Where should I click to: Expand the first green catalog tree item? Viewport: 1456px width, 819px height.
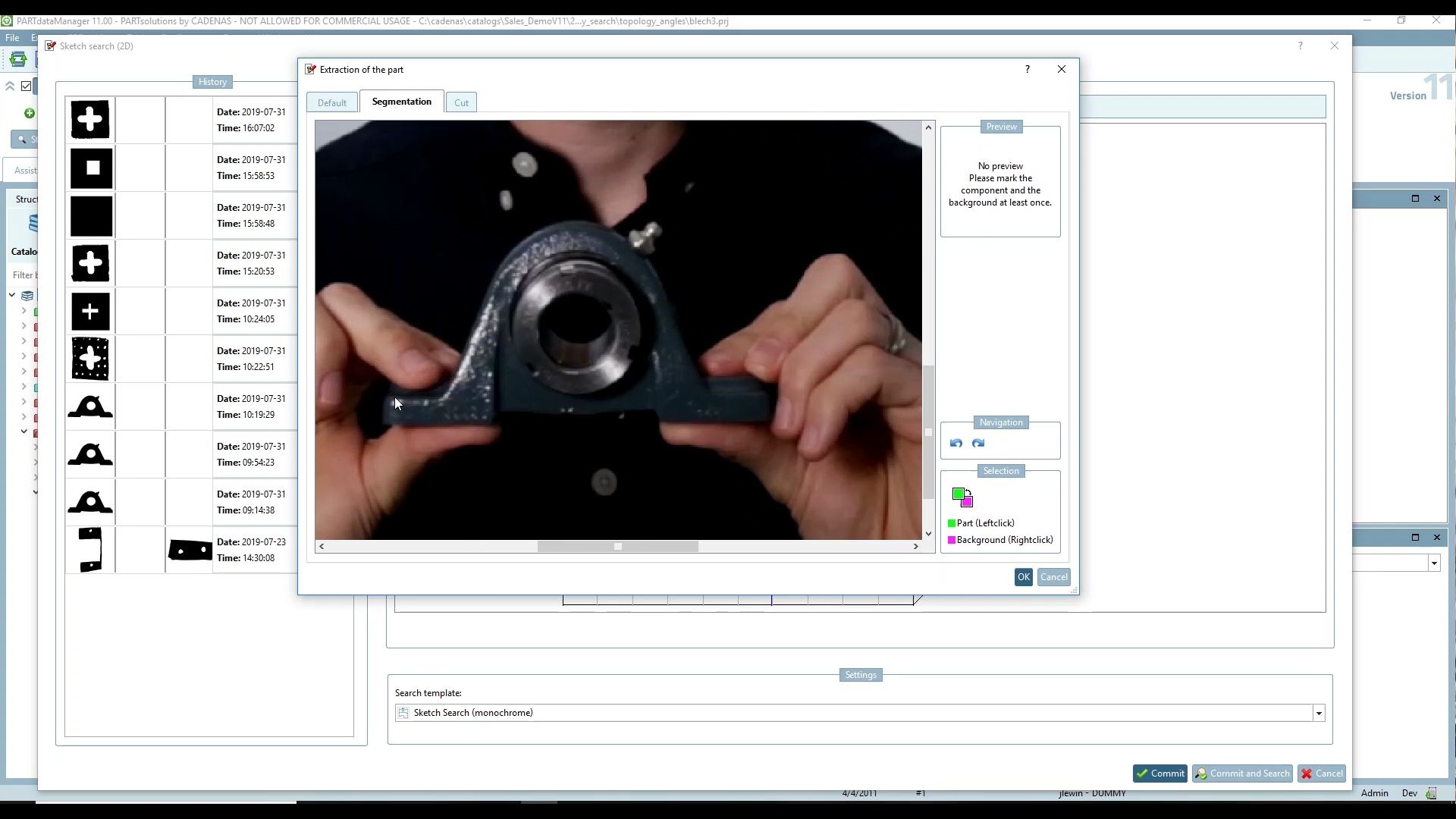click(x=24, y=311)
